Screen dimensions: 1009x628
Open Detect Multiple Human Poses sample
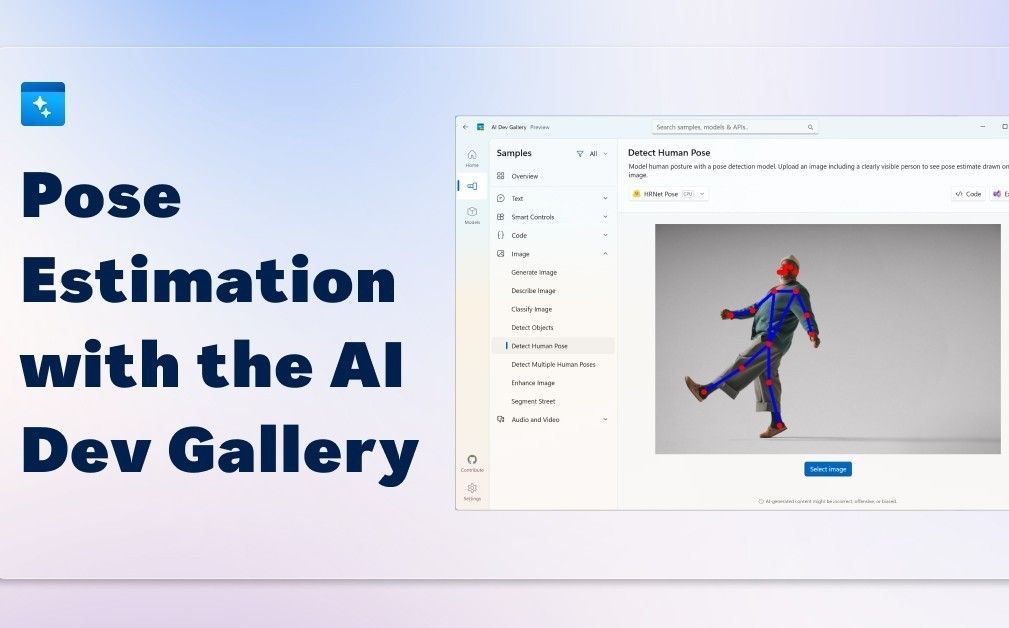pyautogui.click(x=553, y=364)
